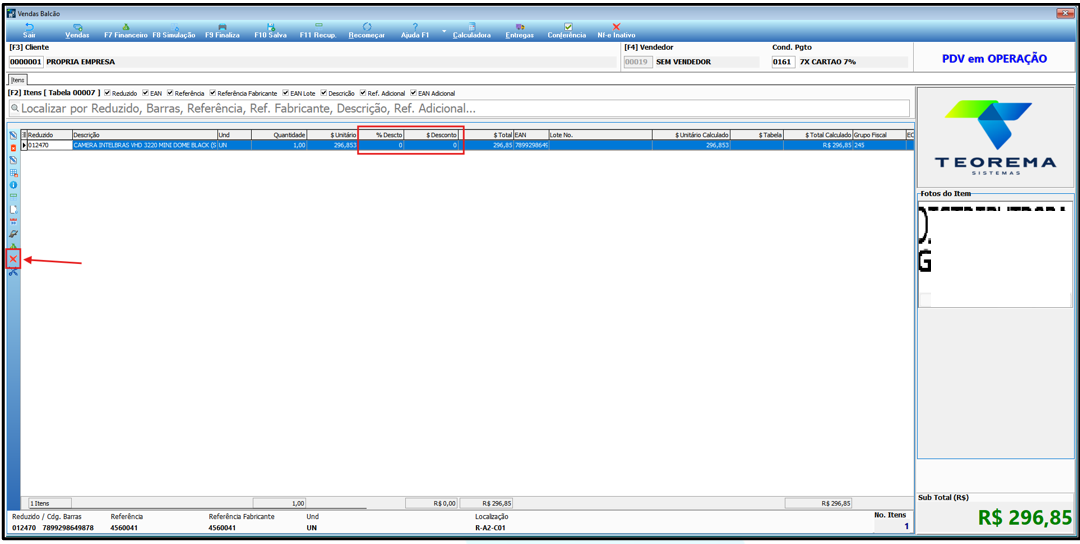Click the % Descto cell in item row

[381, 145]
